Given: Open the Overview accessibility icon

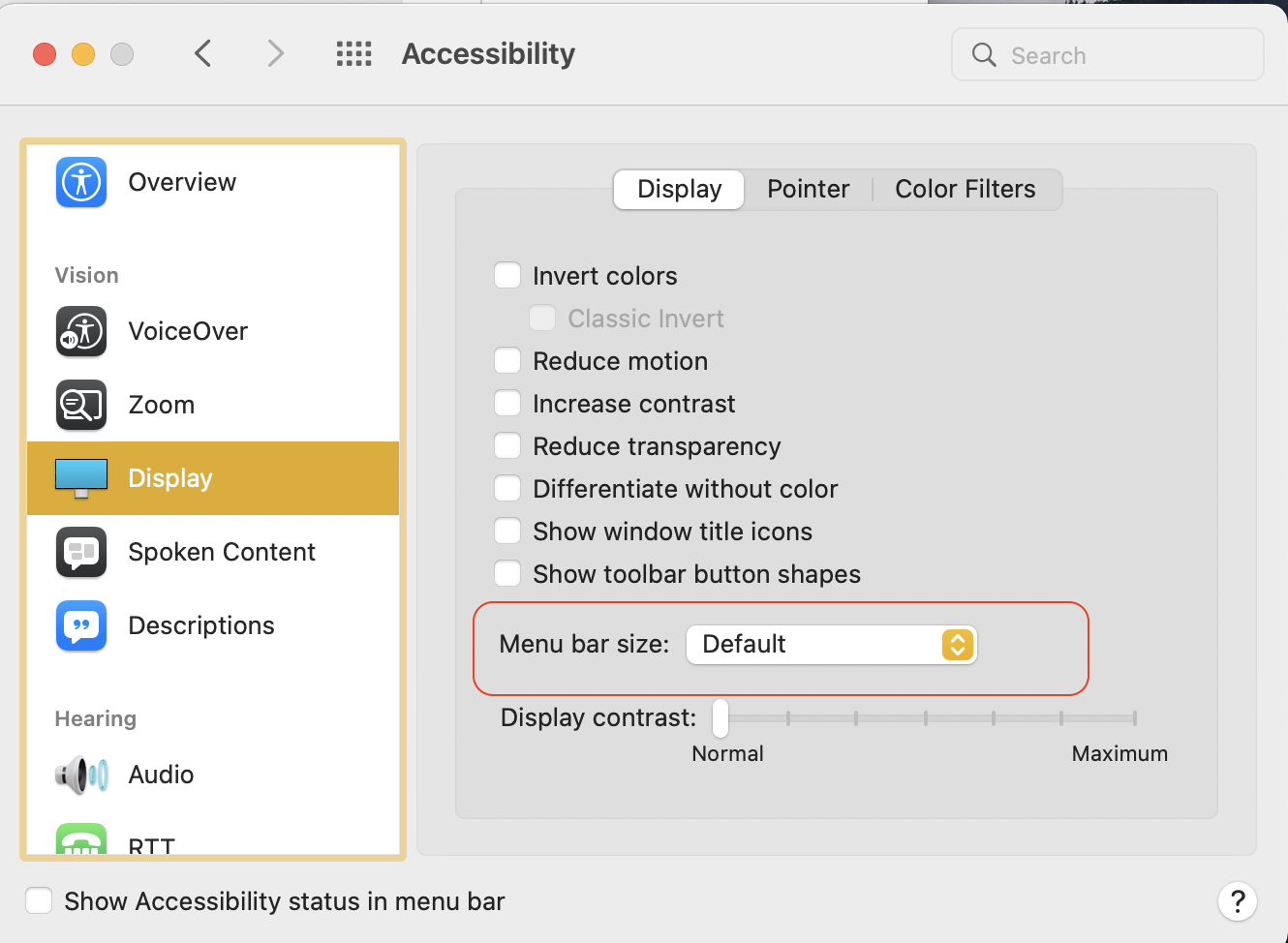Looking at the screenshot, I should click(x=81, y=182).
